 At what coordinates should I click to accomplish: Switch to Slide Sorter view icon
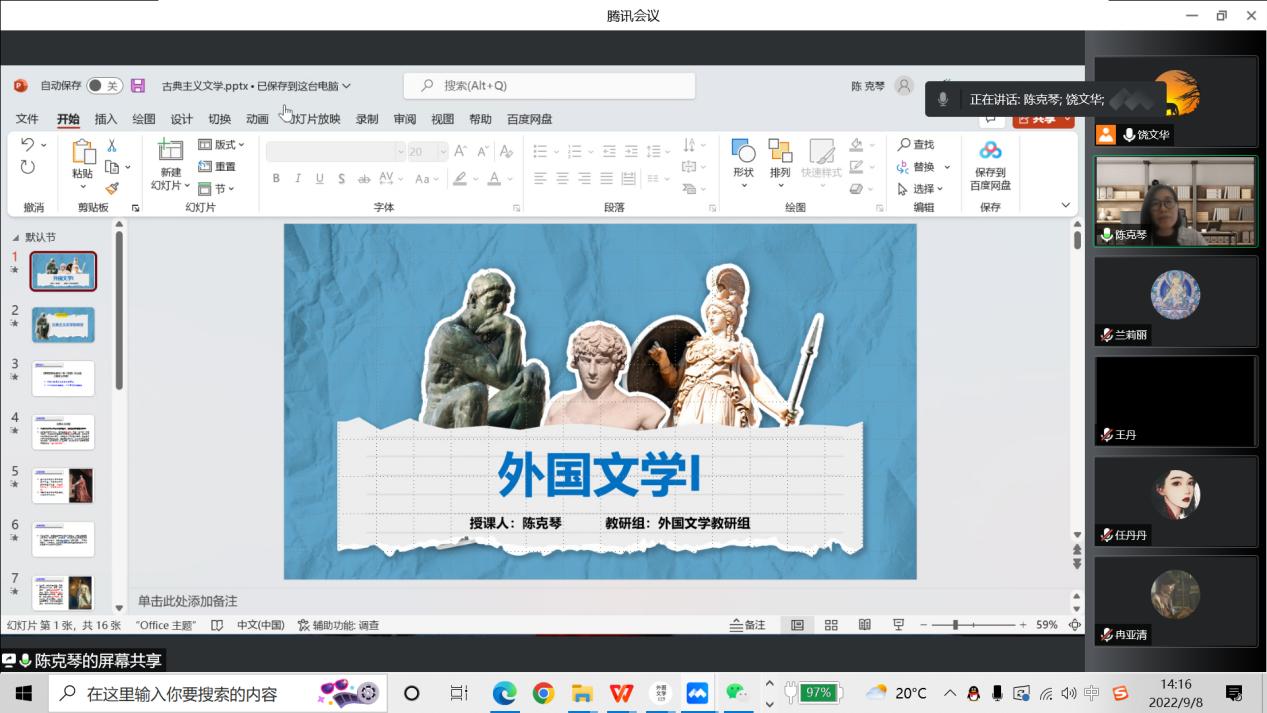831,625
